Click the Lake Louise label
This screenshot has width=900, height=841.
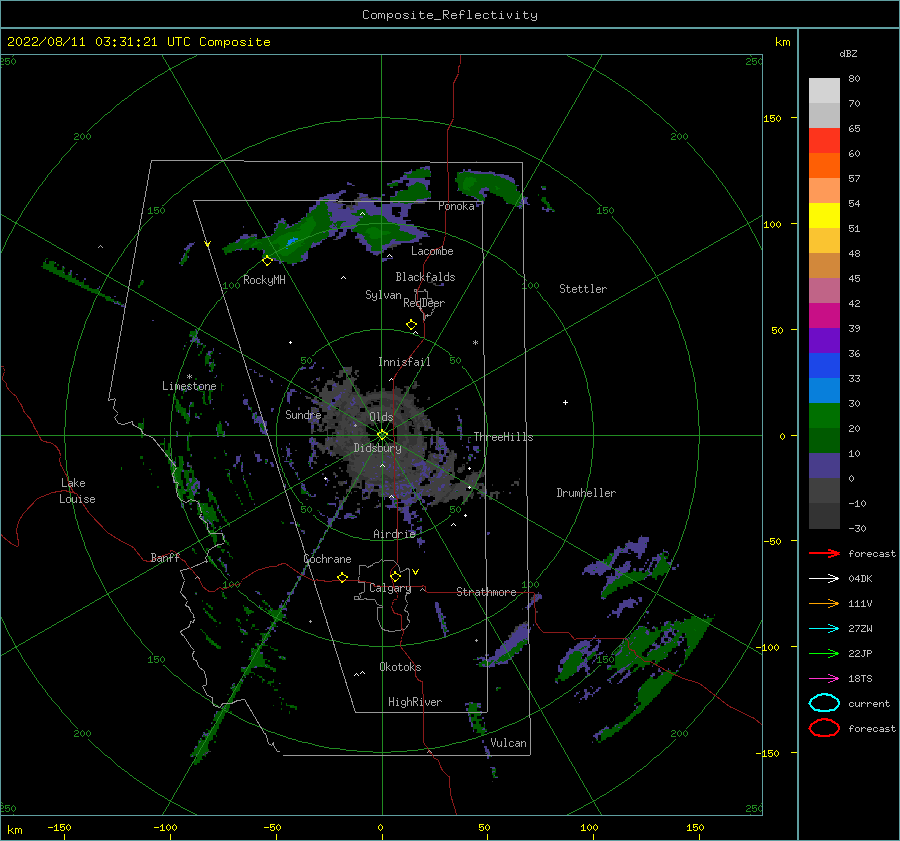pos(77,491)
